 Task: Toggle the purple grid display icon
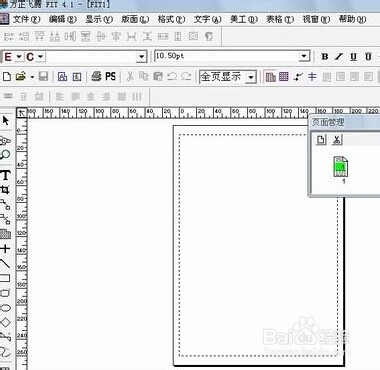(284, 77)
